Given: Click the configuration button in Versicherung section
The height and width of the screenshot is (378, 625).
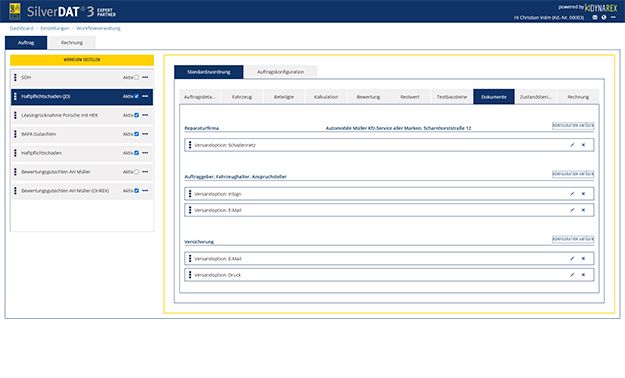Looking at the screenshot, I should (x=573, y=239).
